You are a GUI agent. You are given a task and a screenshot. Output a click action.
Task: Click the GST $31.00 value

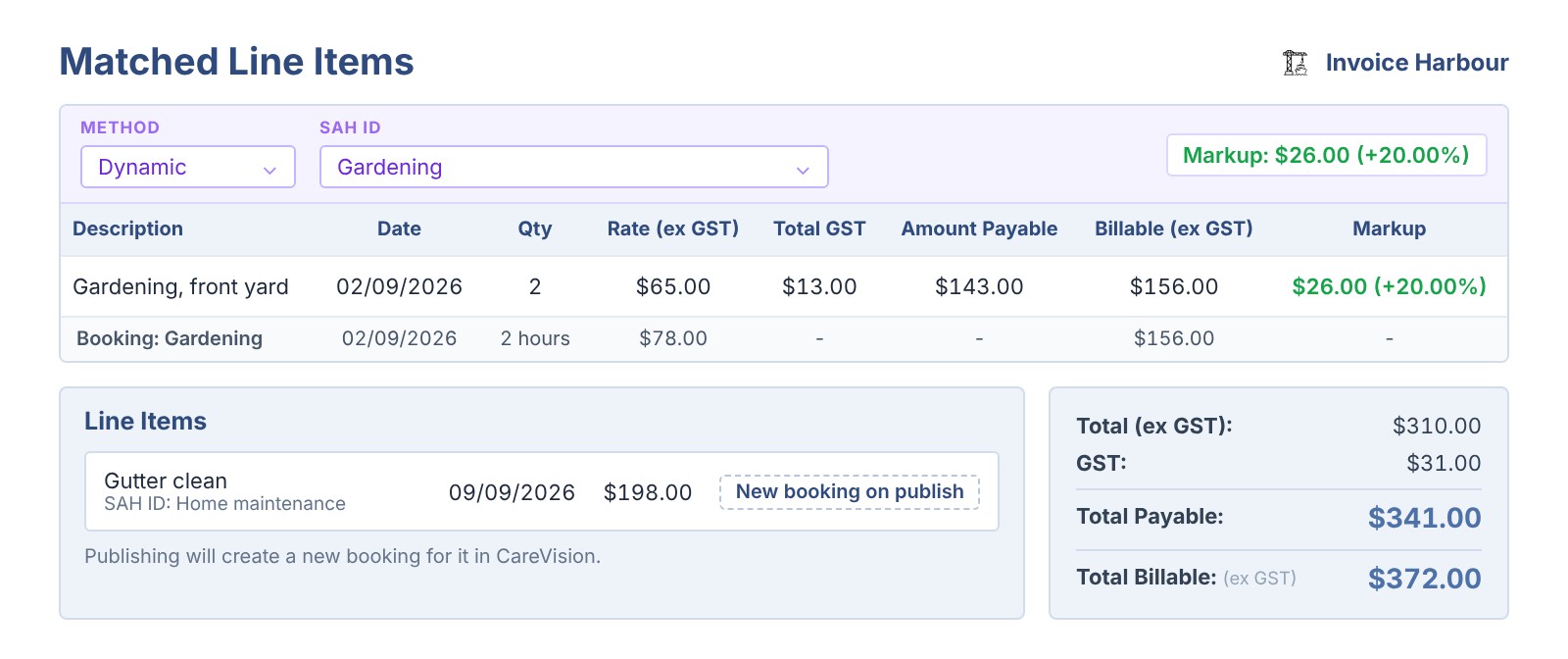tap(1444, 463)
